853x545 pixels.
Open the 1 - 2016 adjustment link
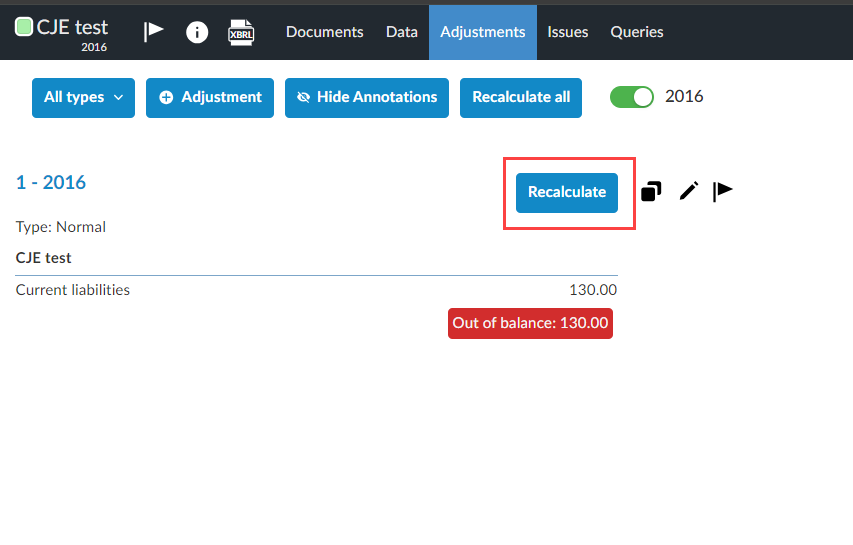(x=51, y=182)
